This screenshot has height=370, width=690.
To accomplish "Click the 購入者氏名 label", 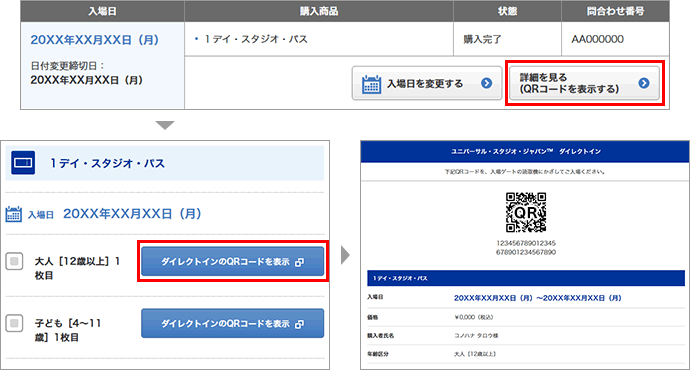I will [x=381, y=335].
